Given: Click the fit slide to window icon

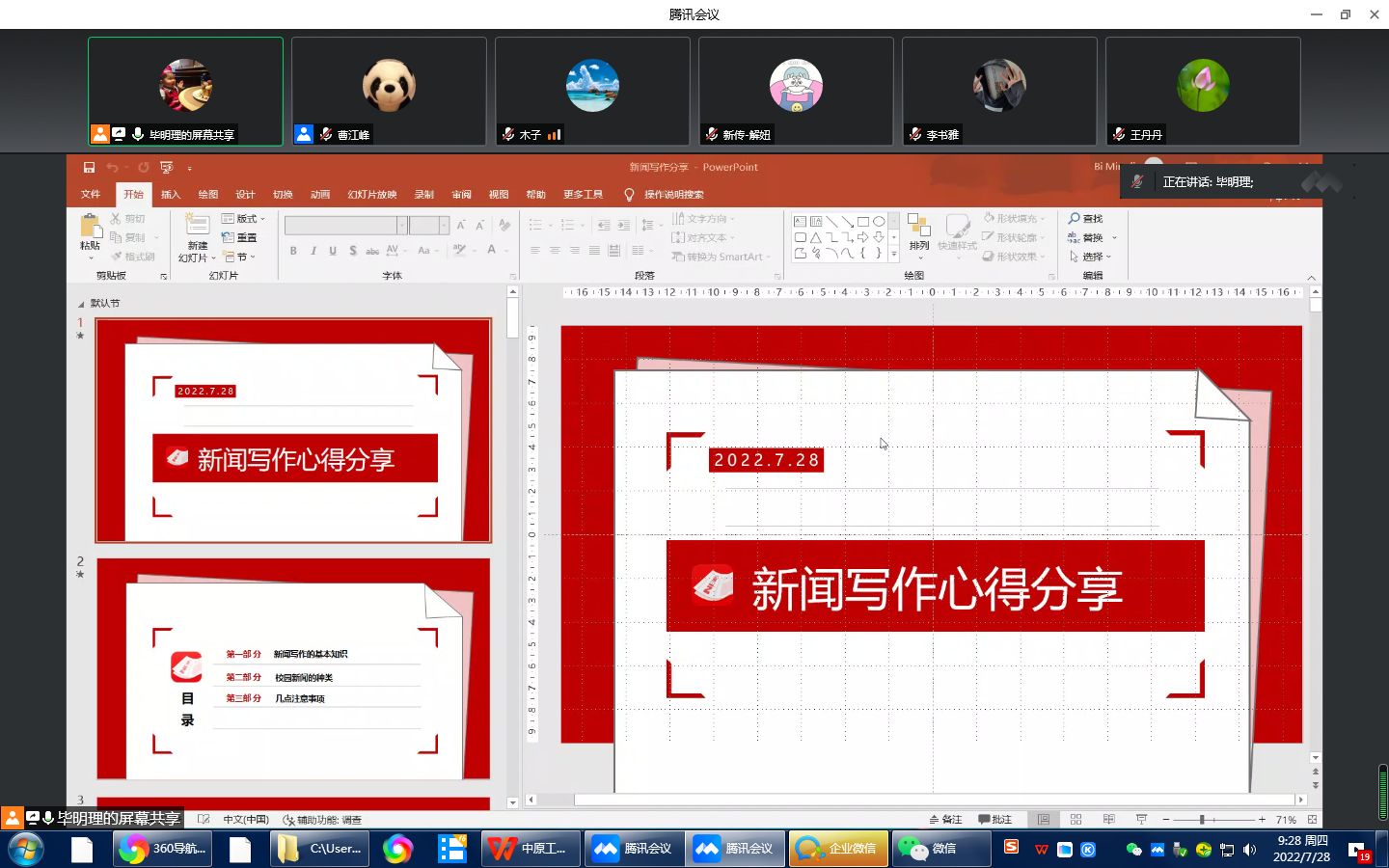Looking at the screenshot, I should (1313, 819).
